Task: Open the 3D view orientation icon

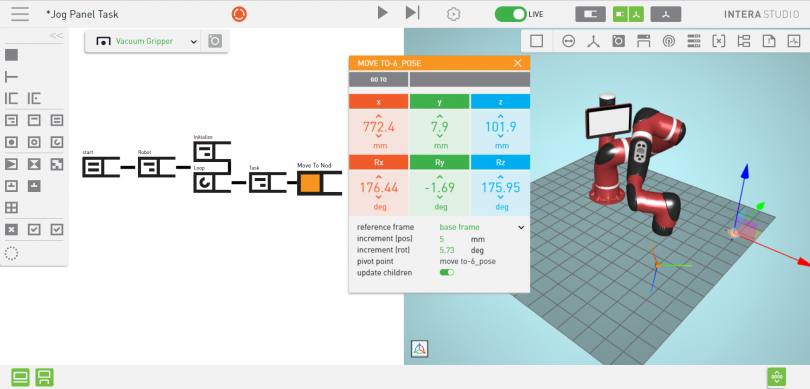Action: click(419, 349)
